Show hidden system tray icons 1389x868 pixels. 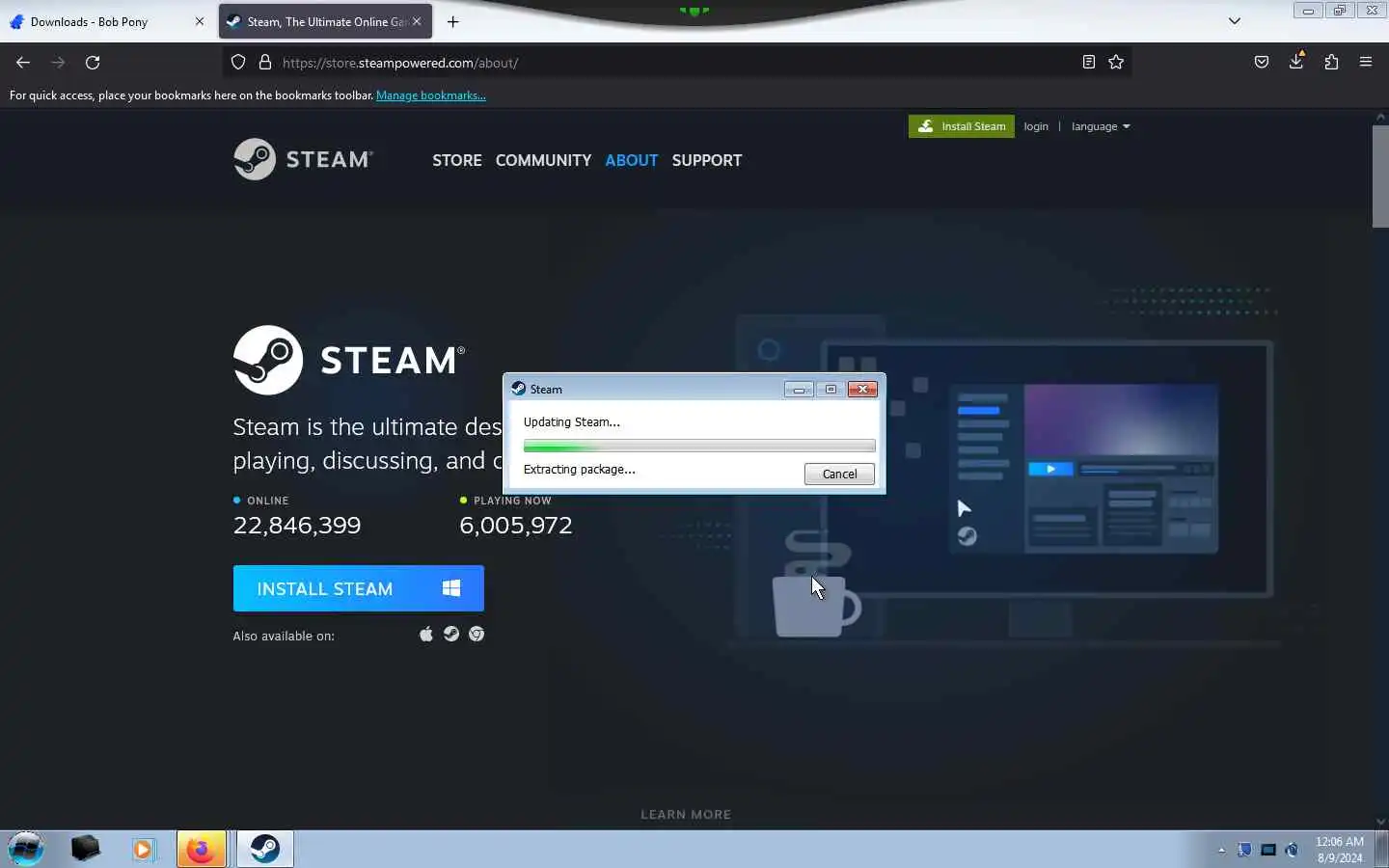click(1221, 850)
